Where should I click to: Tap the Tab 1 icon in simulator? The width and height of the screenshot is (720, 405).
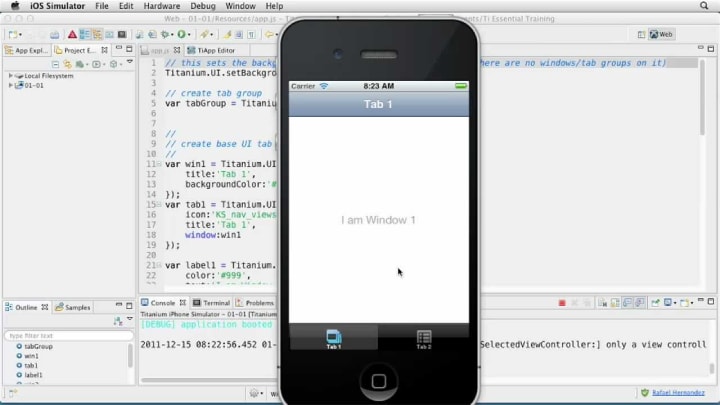tap(334, 338)
